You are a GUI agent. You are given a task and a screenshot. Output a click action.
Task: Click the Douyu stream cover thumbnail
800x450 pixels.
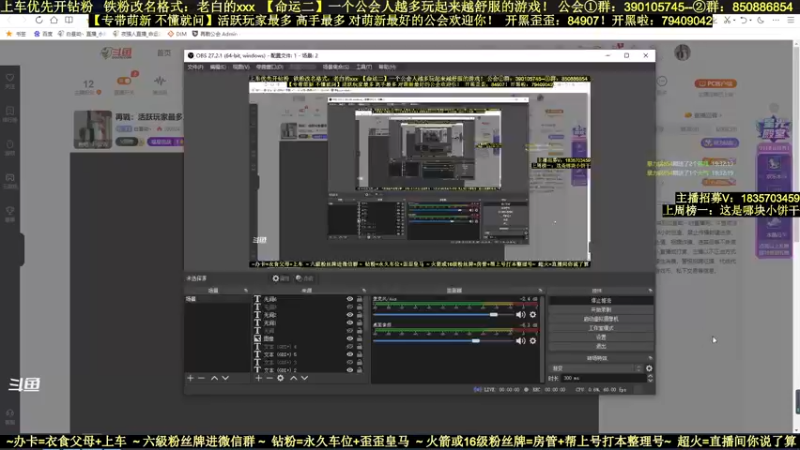[x=92, y=129]
